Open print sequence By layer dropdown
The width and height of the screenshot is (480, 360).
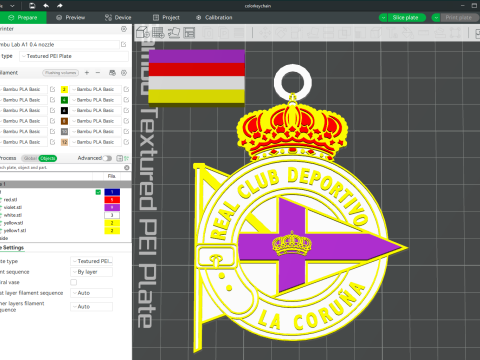(x=91, y=272)
